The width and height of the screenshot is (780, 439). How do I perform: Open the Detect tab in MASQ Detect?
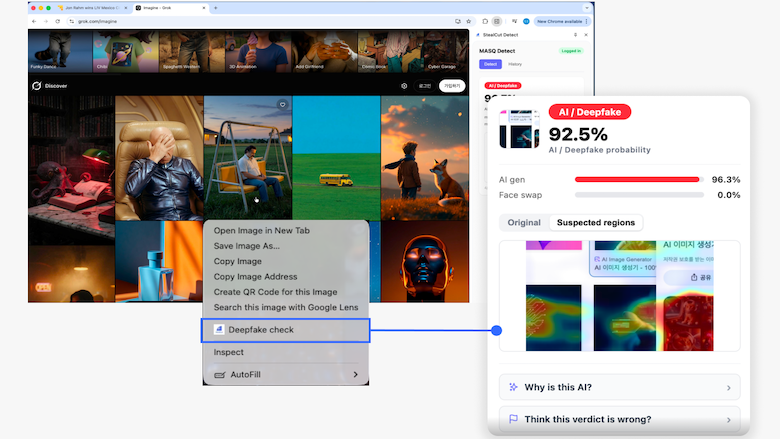tap(490, 64)
